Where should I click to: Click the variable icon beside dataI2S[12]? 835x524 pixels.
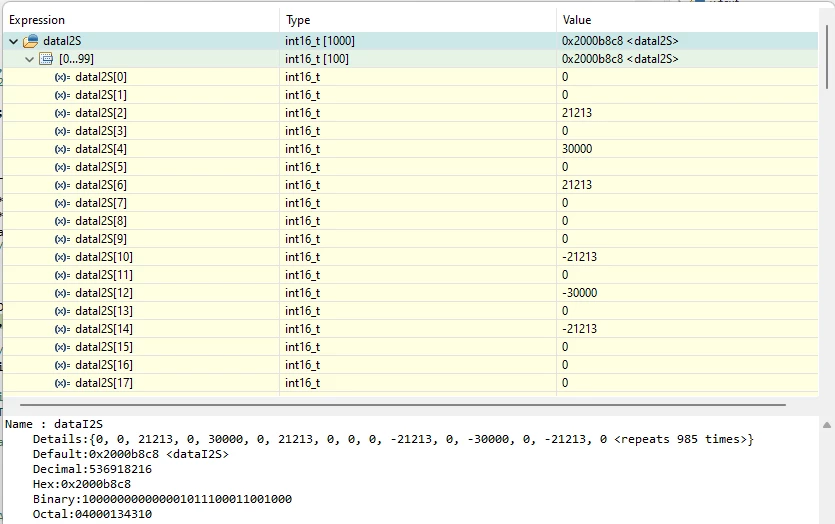click(62, 293)
